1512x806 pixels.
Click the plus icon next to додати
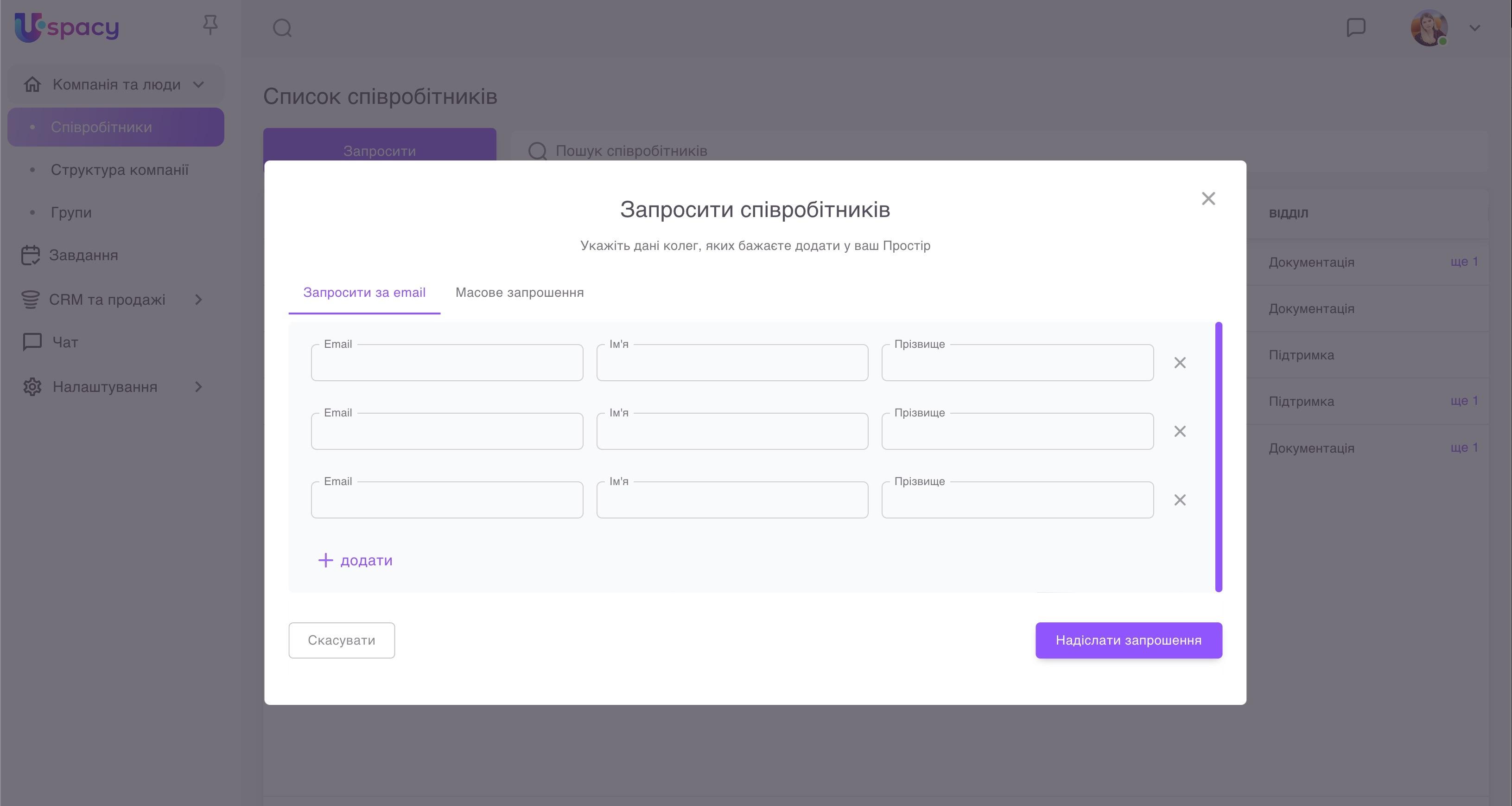click(x=325, y=560)
